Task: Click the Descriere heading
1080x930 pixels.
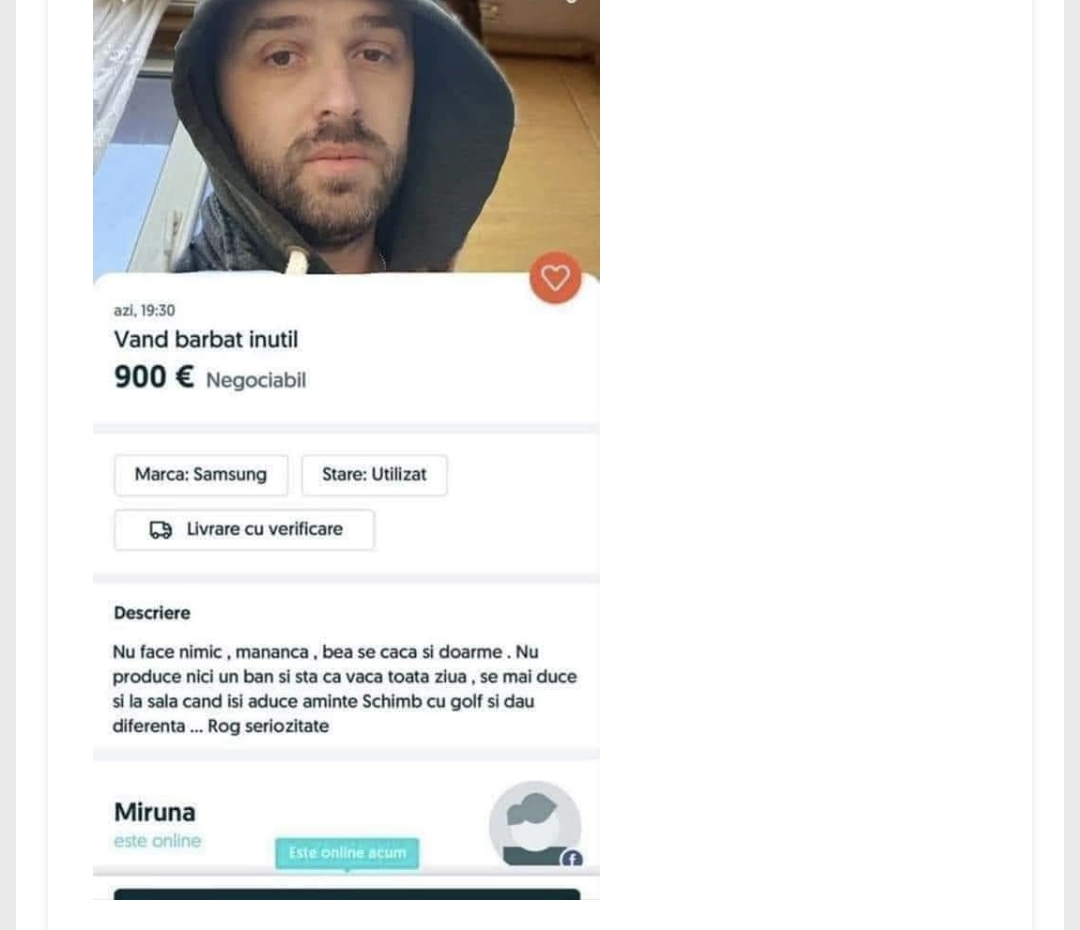Action: [152, 613]
